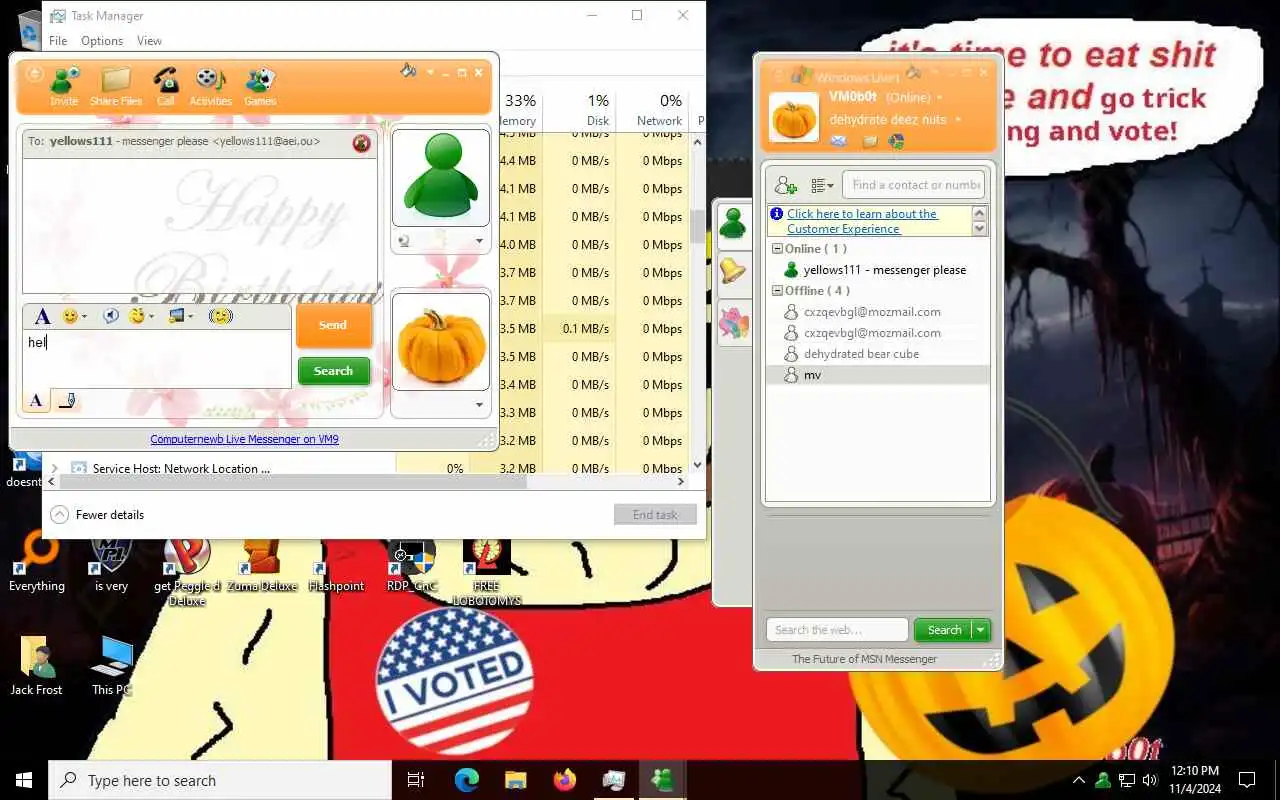This screenshot has width=1280, height=800.
Task: Click the paintbrush in Messenger main title bar
Action: pos(912,73)
